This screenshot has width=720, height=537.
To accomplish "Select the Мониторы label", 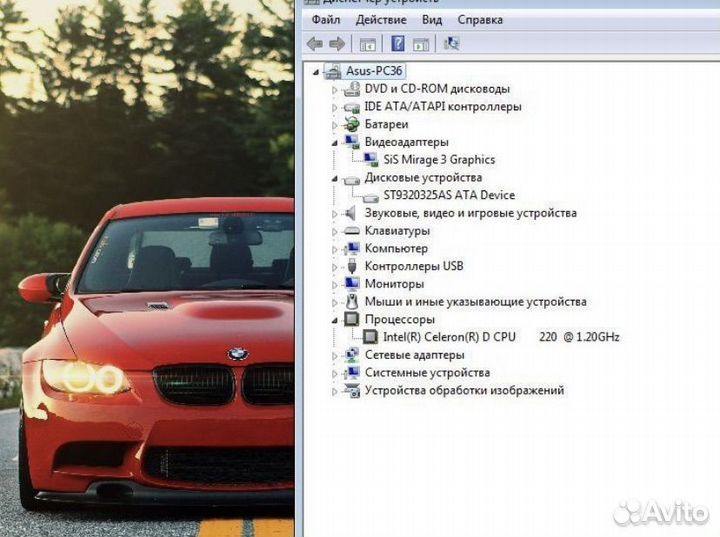I will [394, 284].
